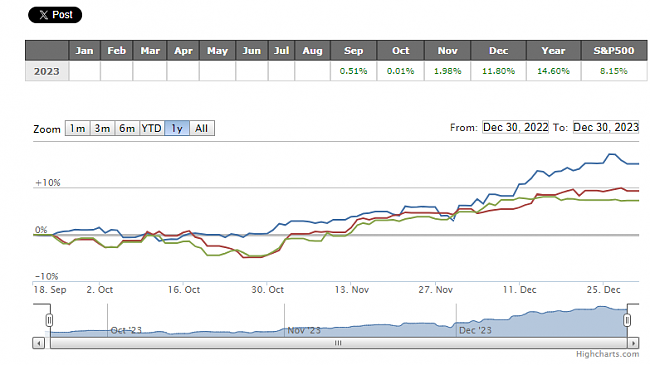Click the 11.80% December value
Screen dimensions: 650x365
[499, 71]
